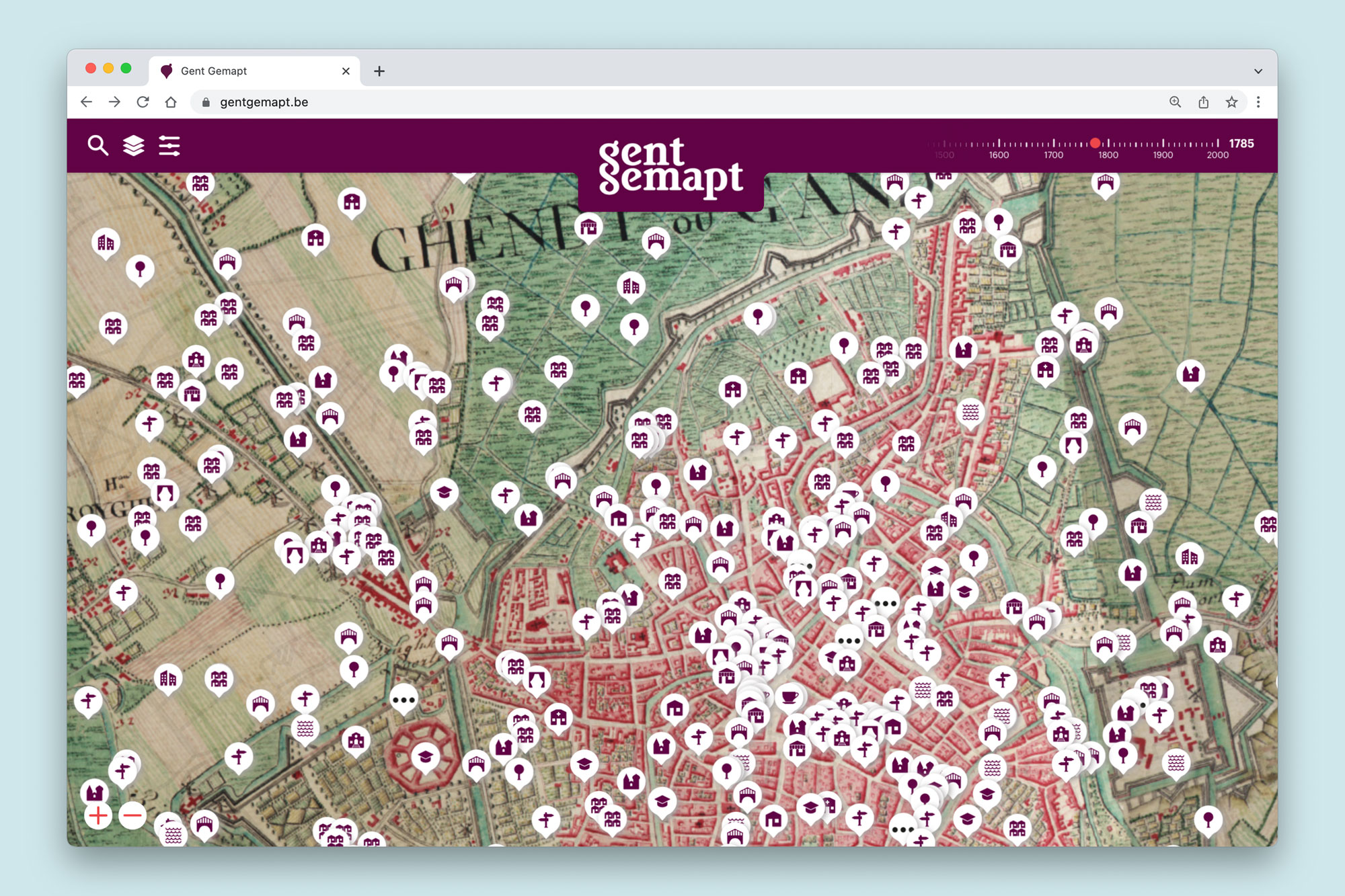Open office-building marker in map's upper-left corner
This screenshot has height=896, width=1345.
point(106,243)
